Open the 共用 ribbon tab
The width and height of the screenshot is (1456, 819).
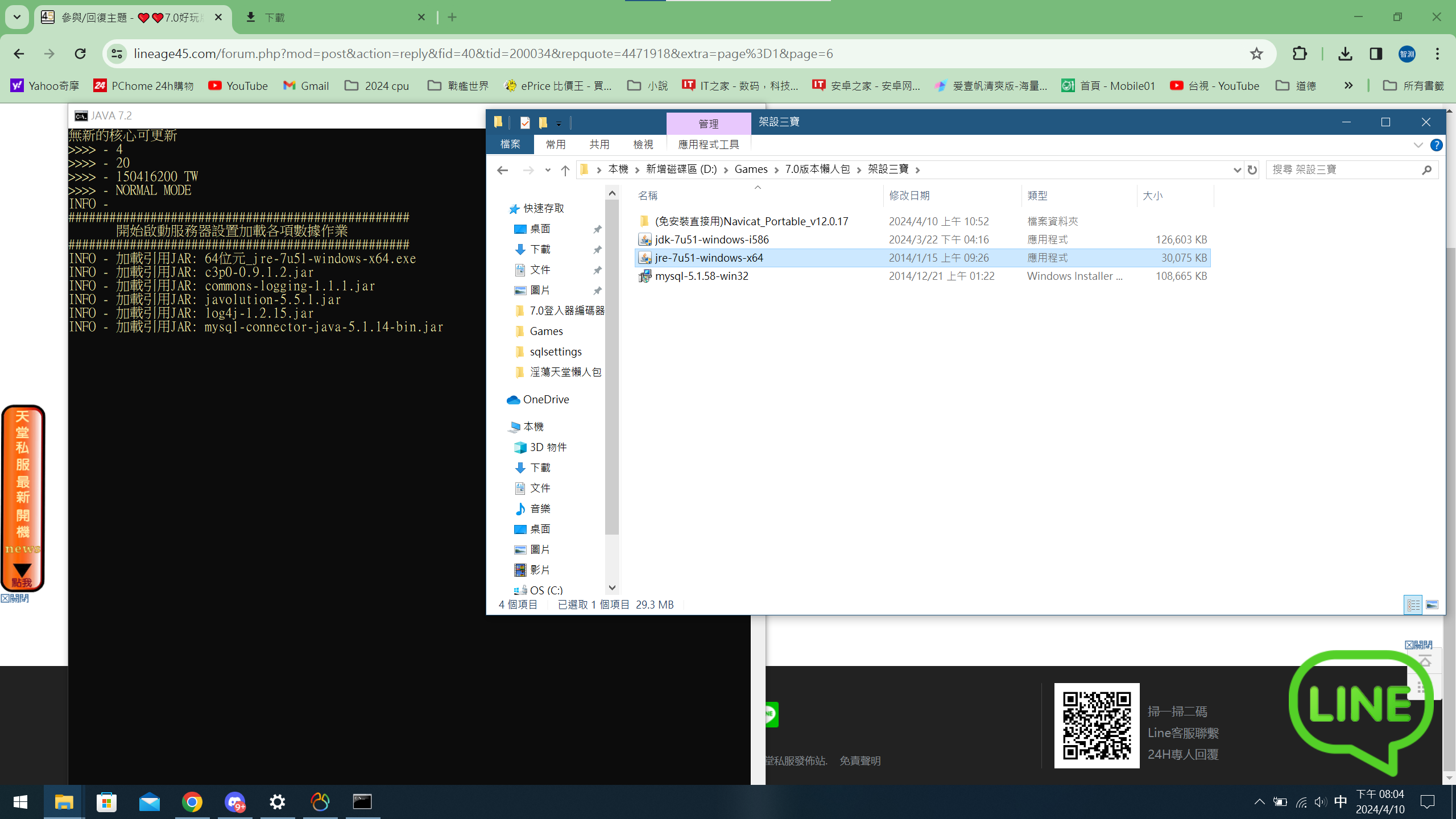[x=599, y=144]
